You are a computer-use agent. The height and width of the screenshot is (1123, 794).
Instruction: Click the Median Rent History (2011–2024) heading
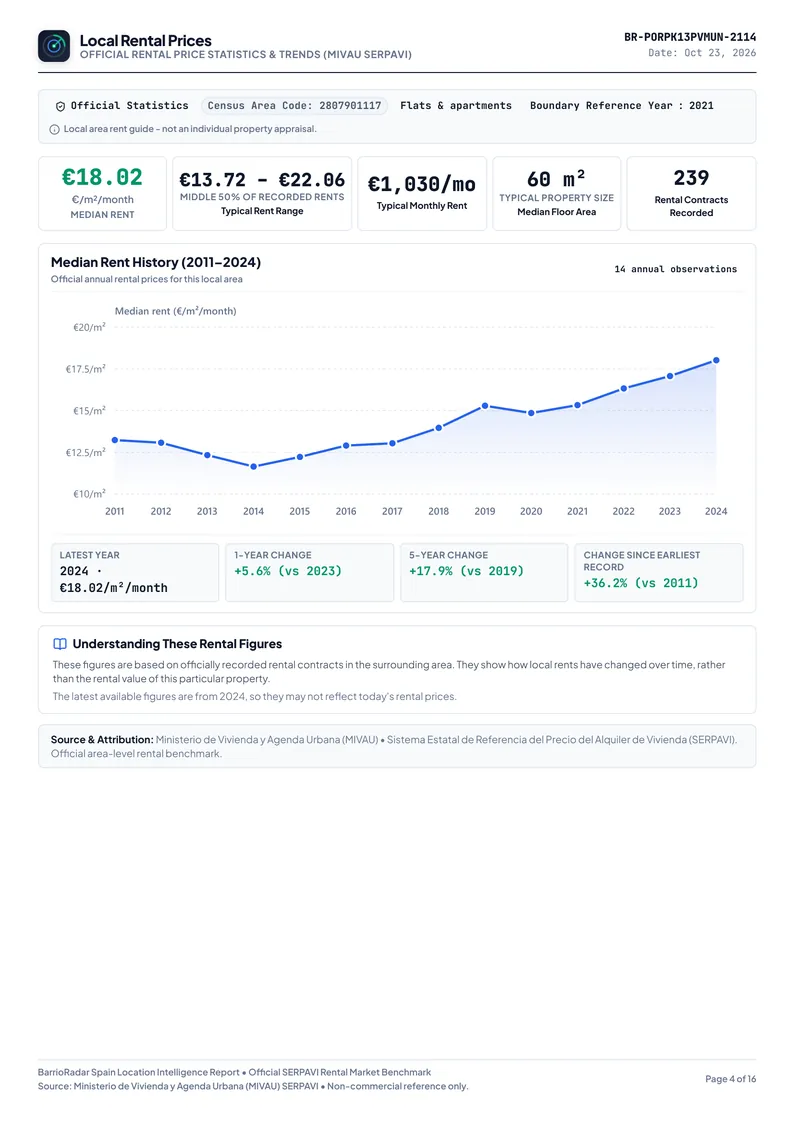[x=155, y=262]
